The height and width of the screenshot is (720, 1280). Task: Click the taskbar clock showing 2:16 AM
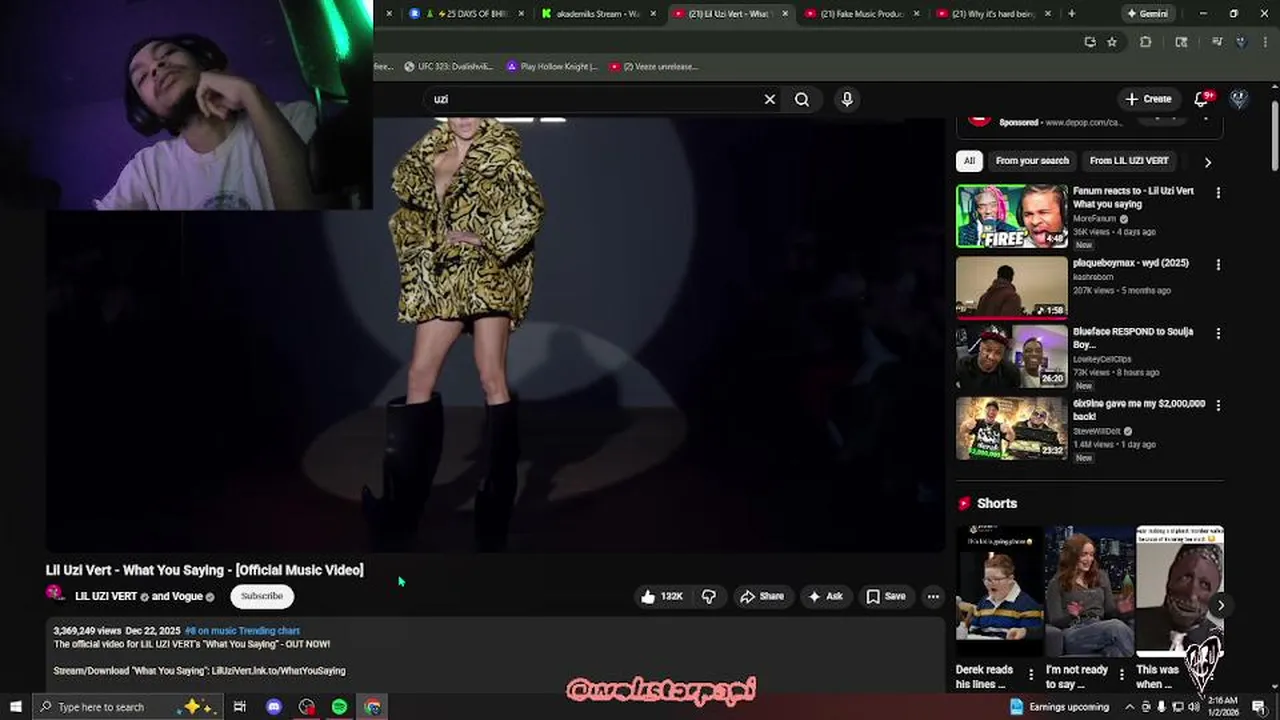point(1222,707)
